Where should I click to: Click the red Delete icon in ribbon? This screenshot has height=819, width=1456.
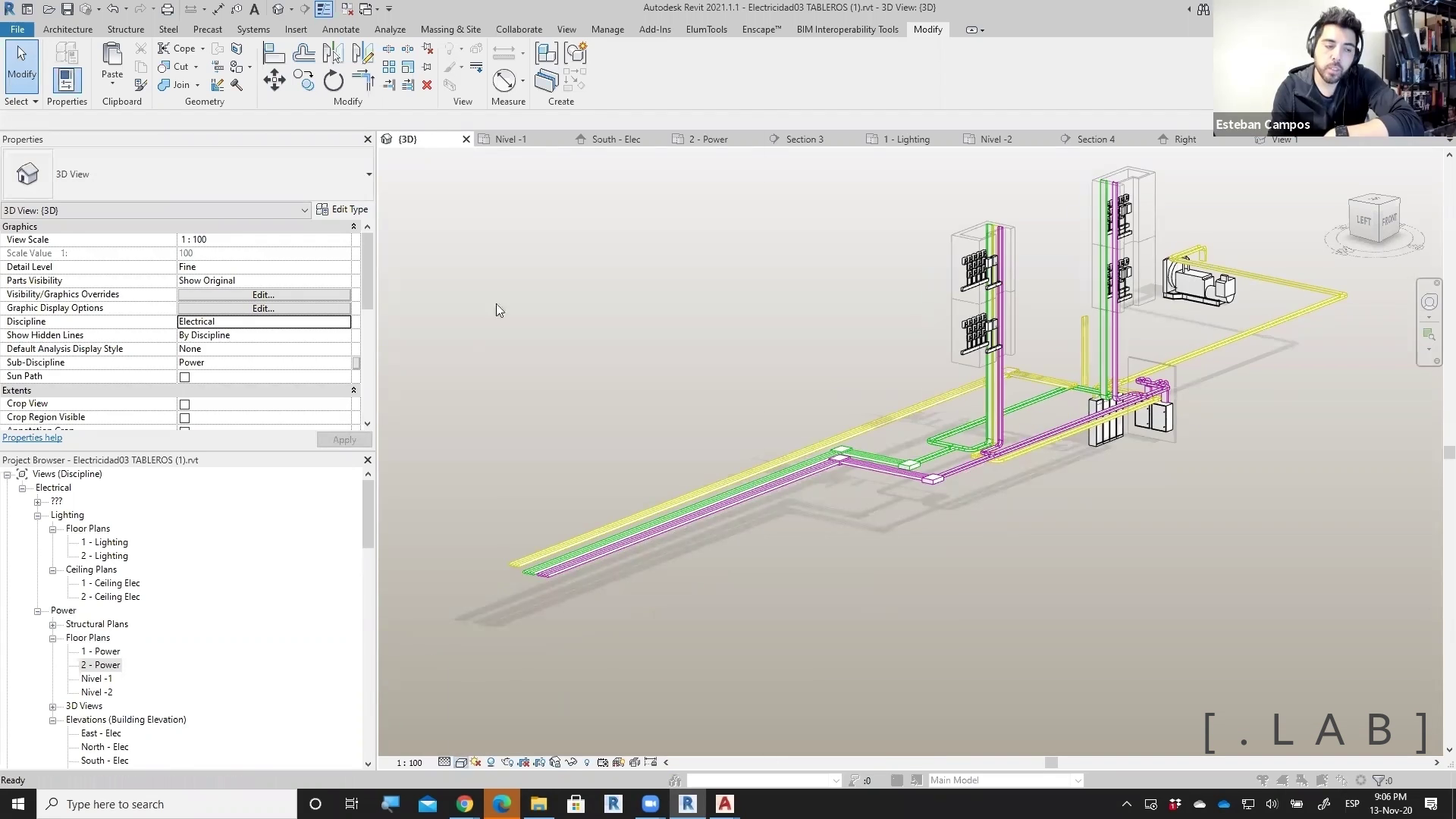pyautogui.click(x=427, y=85)
